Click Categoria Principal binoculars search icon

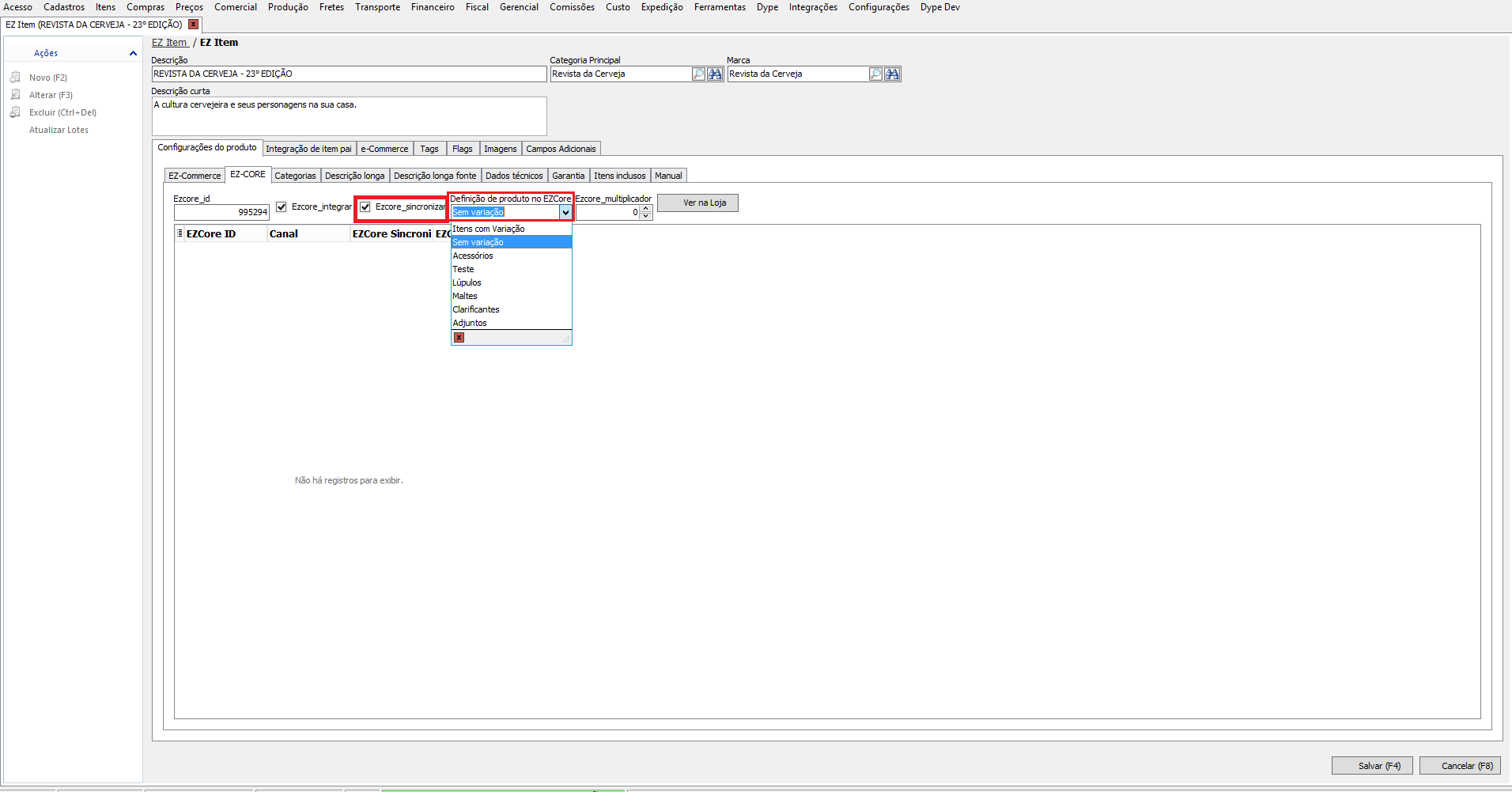715,74
